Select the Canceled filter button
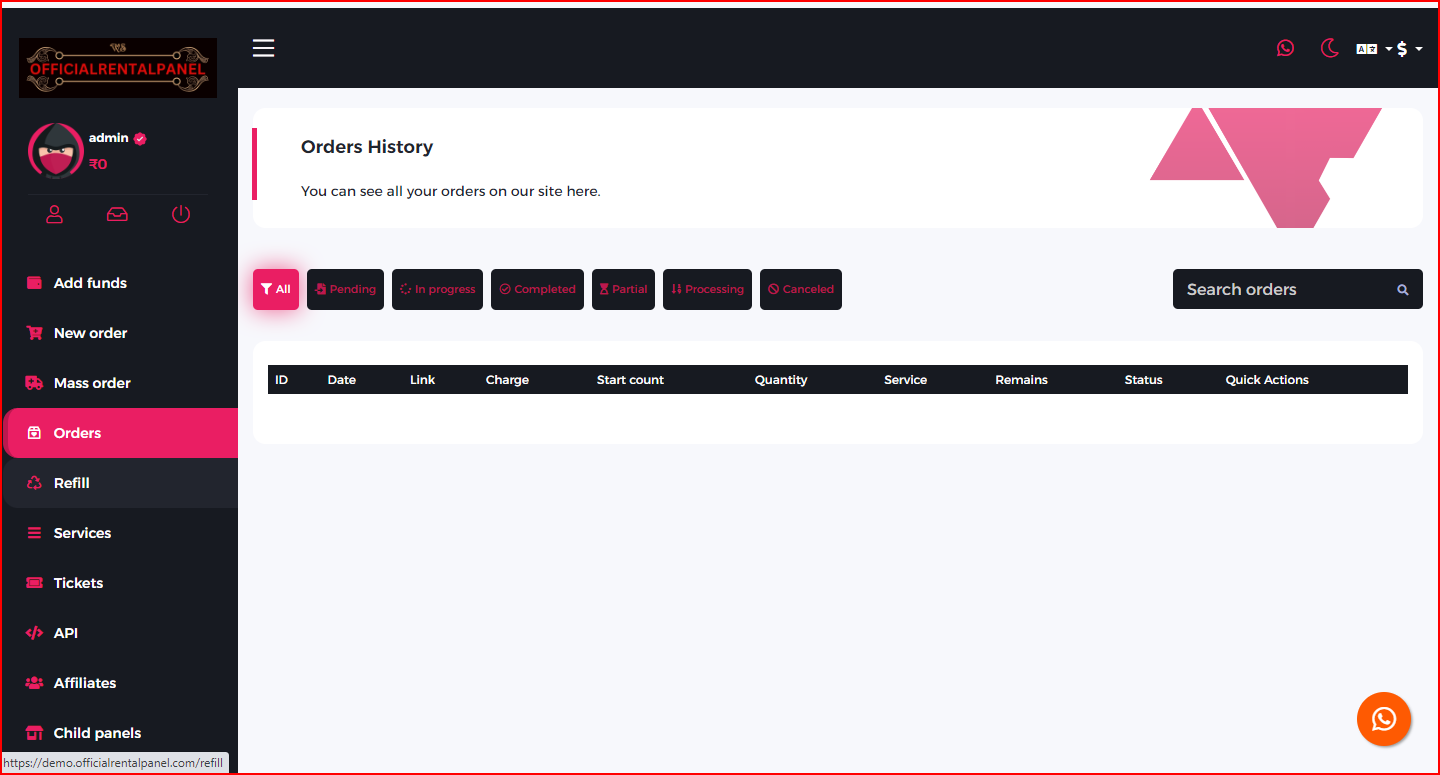This screenshot has width=1440, height=775. point(800,289)
